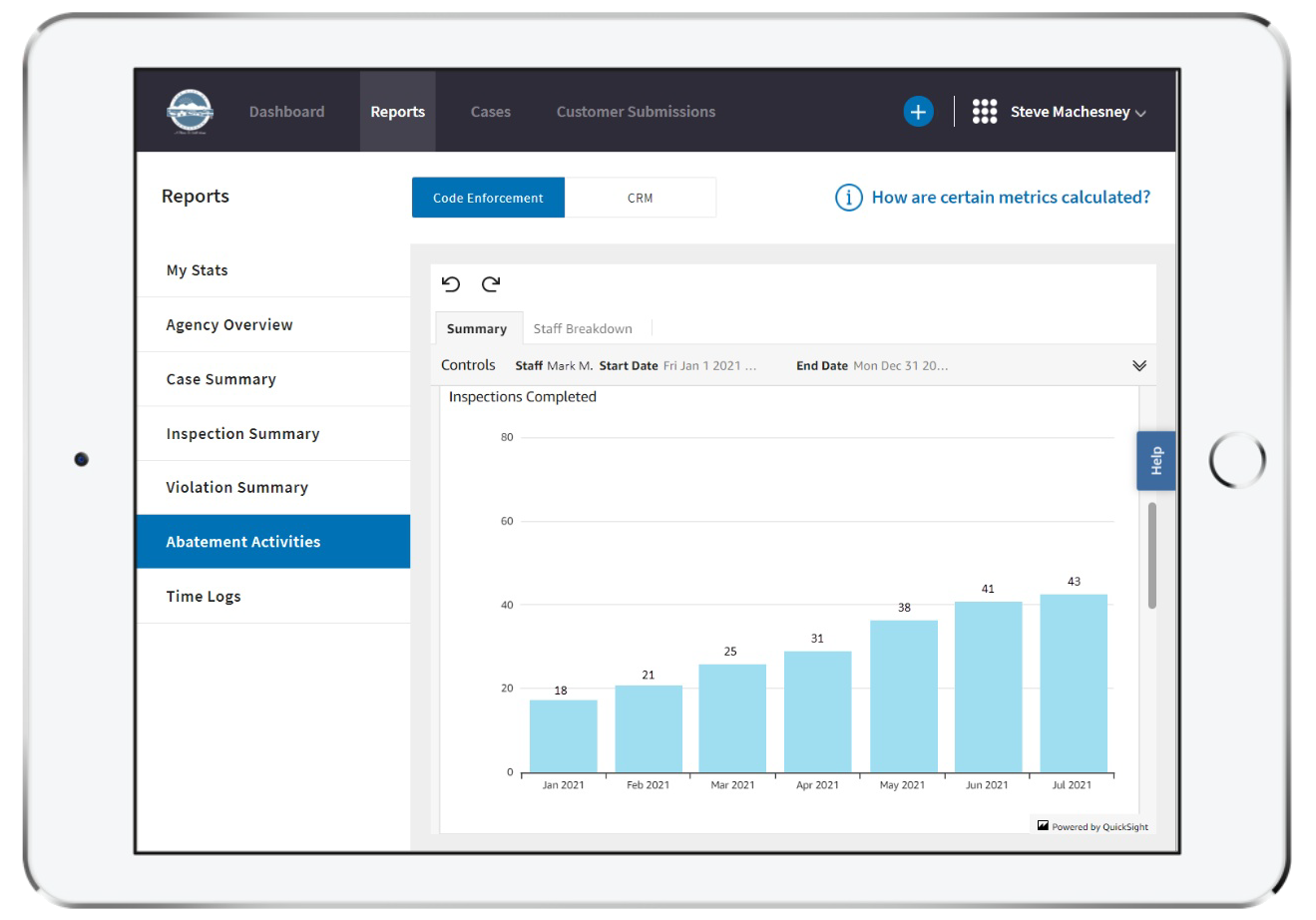Click the Powered by QuickSight logo
Screen dimensions: 1316x920
click(x=1093, y=826)
